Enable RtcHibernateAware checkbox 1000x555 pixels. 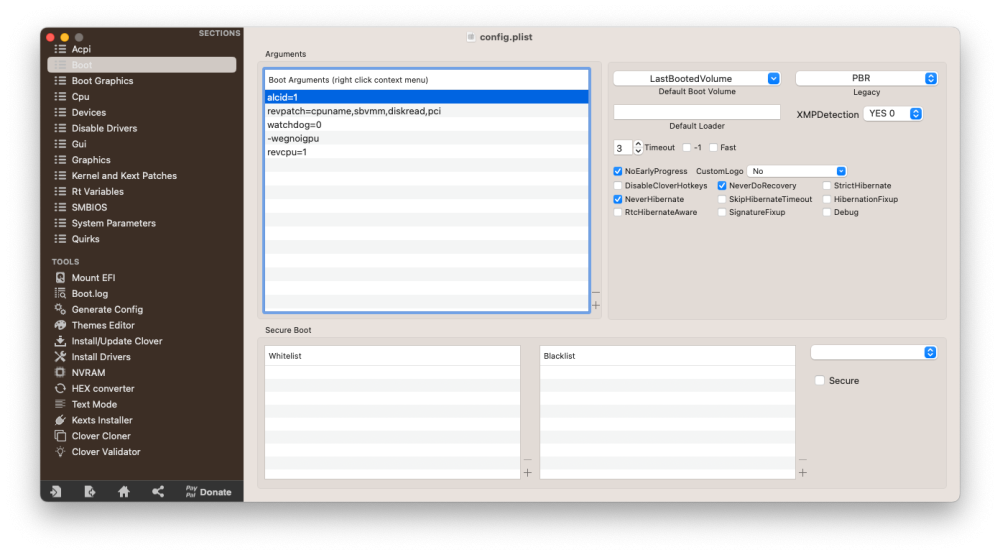[x=617, y=212]
